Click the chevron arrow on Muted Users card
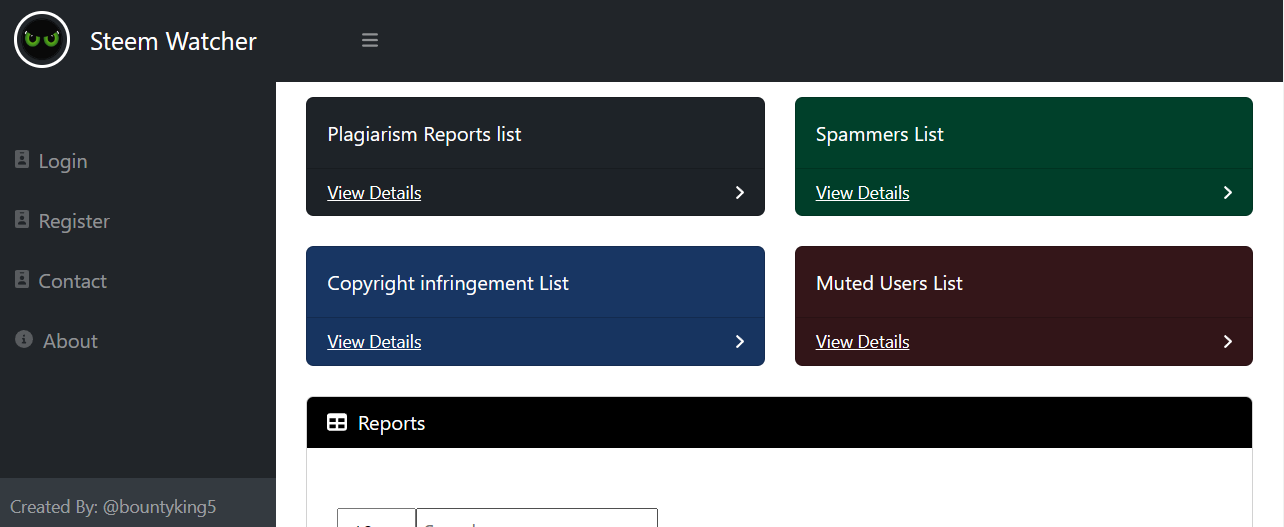This screenshot has height=527, width=1284. 1228,341
